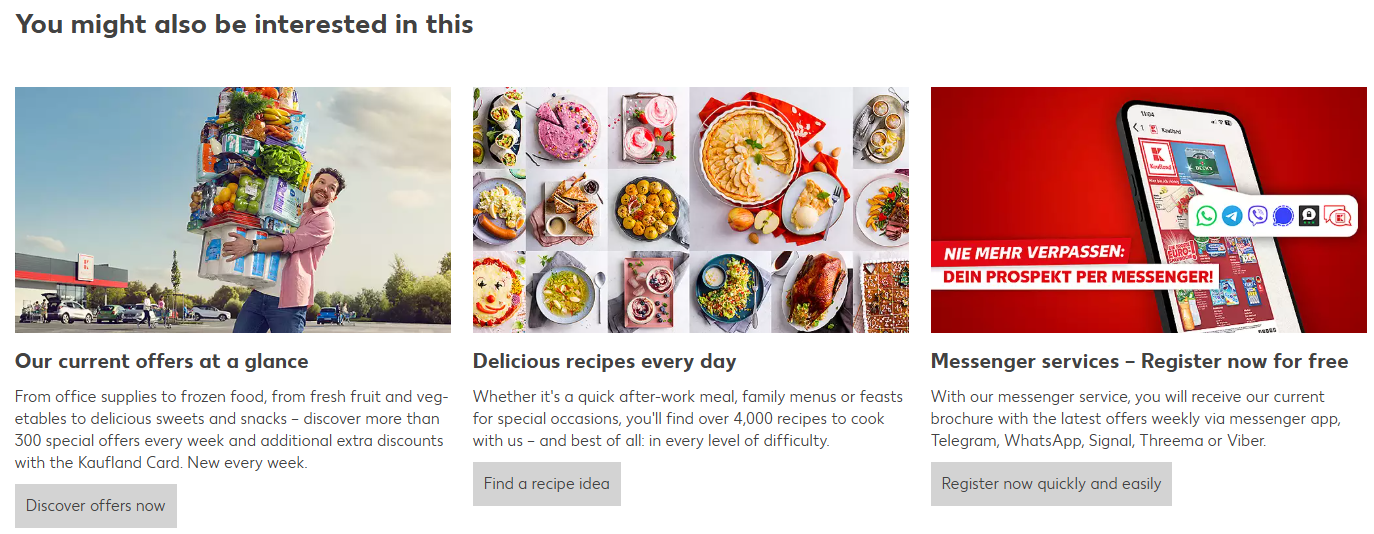Click the red Kaufland chat bubble icon
Viewport: 1374px width, 534px height.
[x=1336, y=216]
